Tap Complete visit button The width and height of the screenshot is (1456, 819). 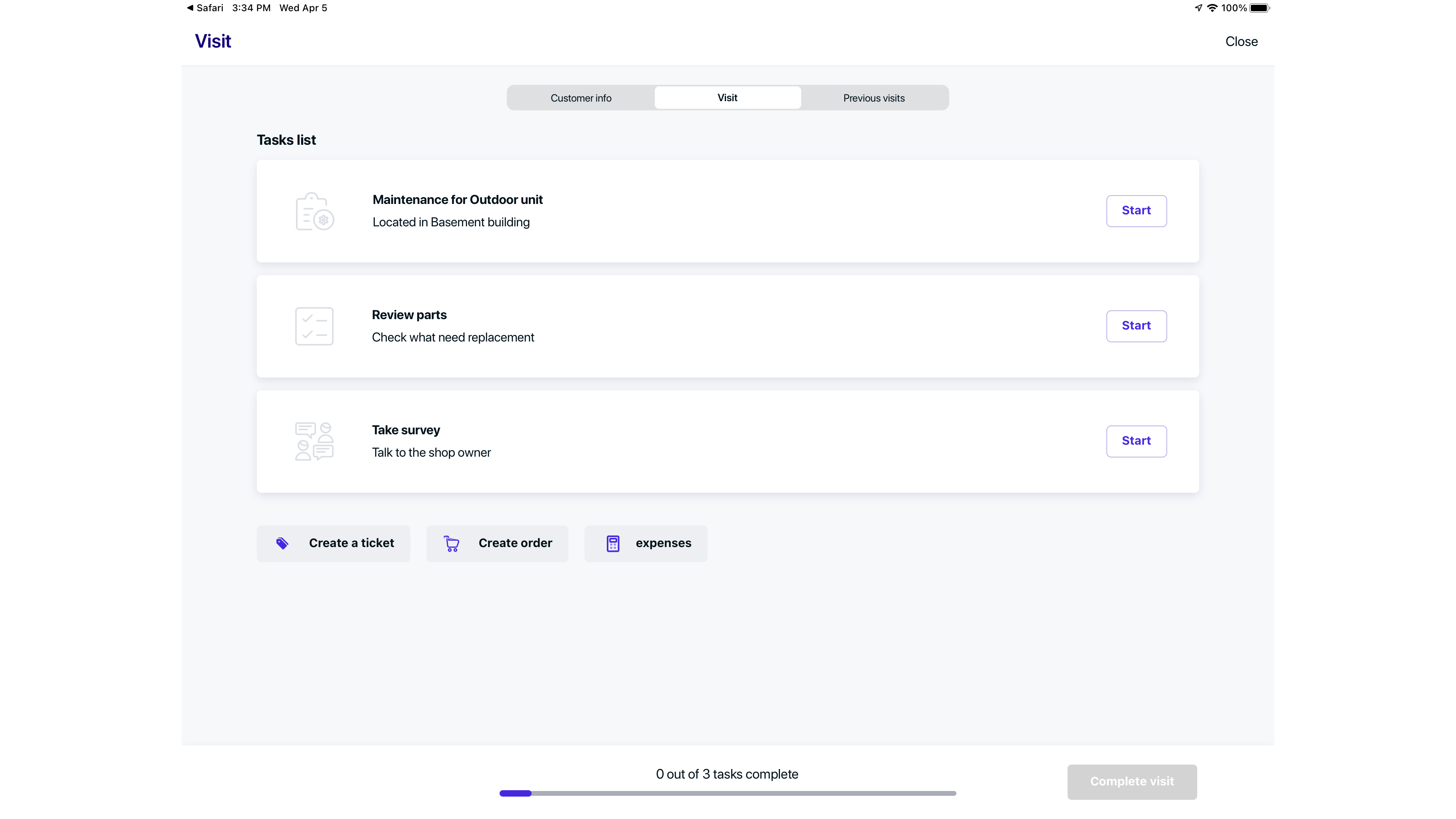[1132, 782]
